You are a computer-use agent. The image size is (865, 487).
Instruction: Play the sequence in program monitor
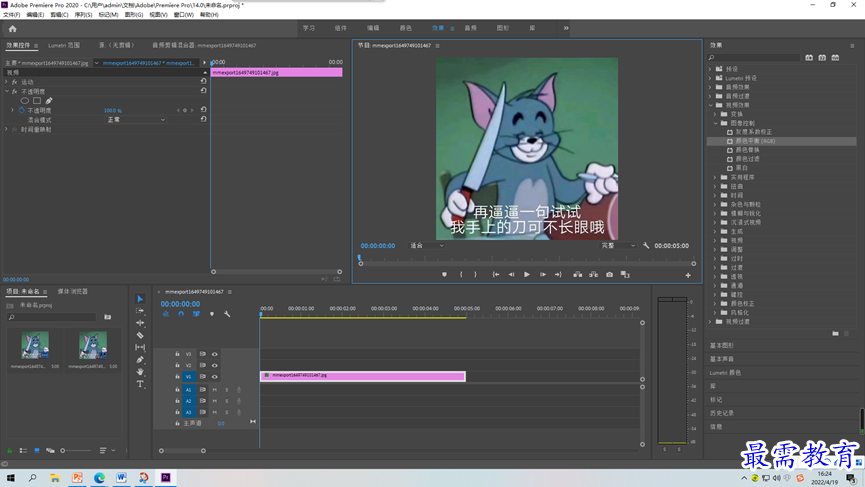click(527, 275)
